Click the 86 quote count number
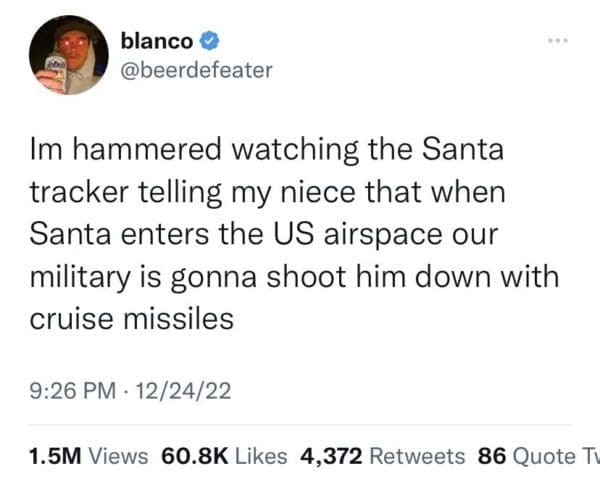 (x=491, y=456)
